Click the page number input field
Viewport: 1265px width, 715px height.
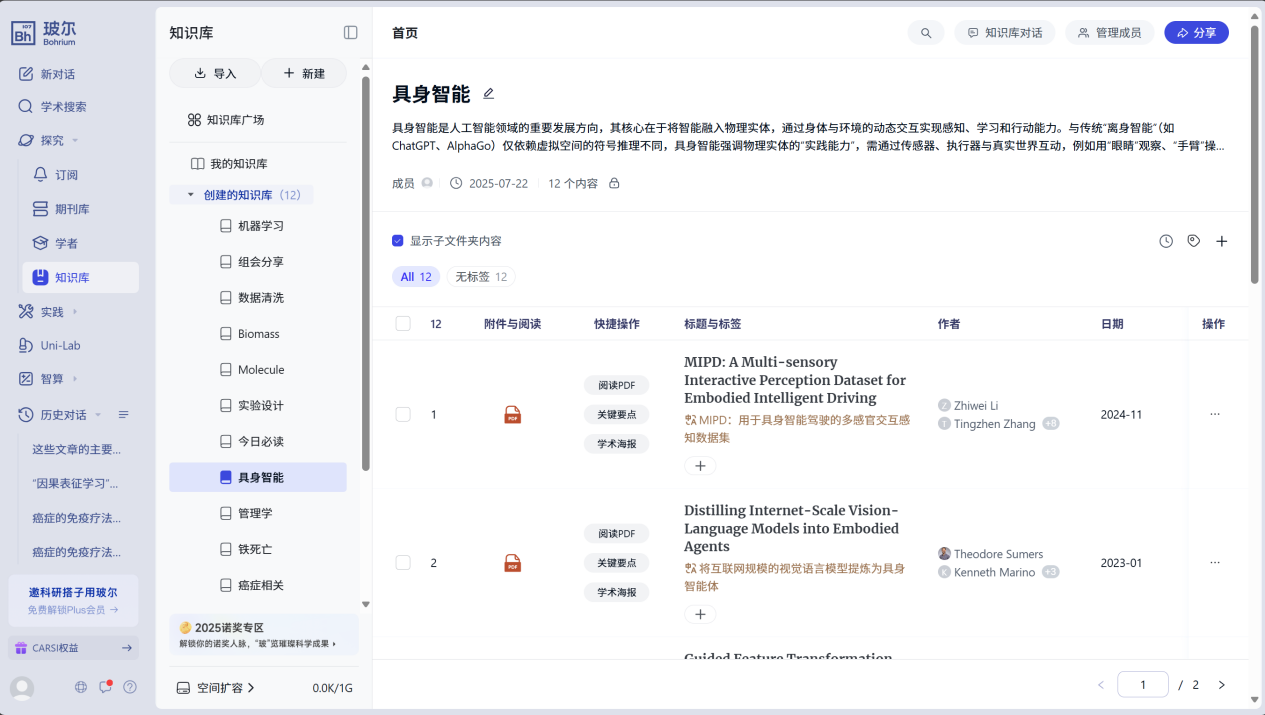coord(1142,685)
